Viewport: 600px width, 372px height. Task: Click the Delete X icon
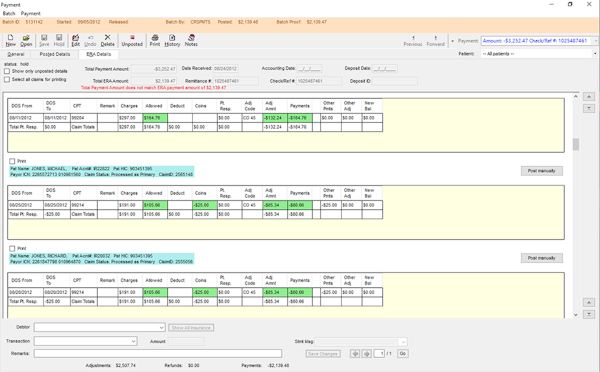(108, 40)
